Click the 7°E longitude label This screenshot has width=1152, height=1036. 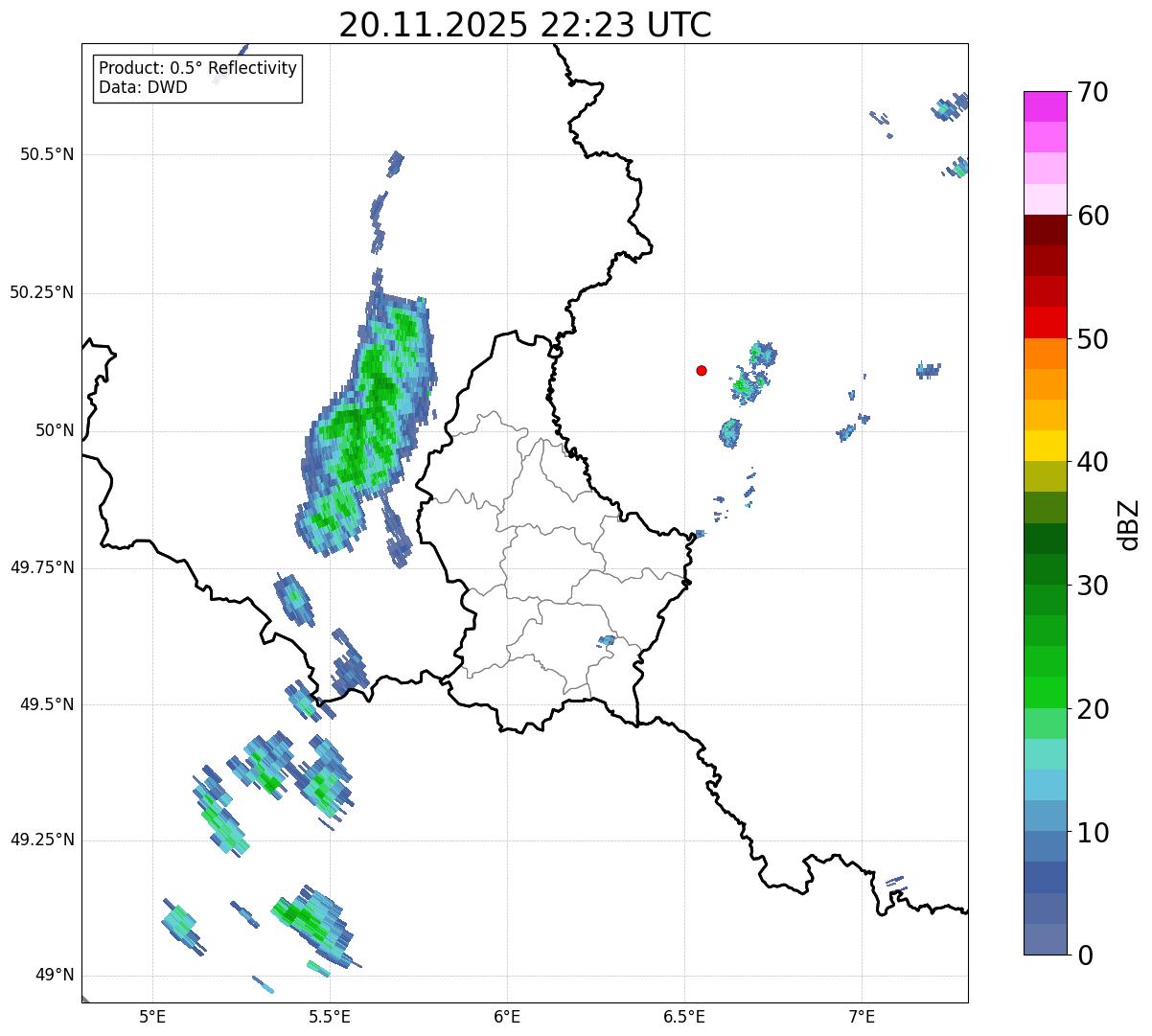pyautogui.click(x=862, y=1016)
